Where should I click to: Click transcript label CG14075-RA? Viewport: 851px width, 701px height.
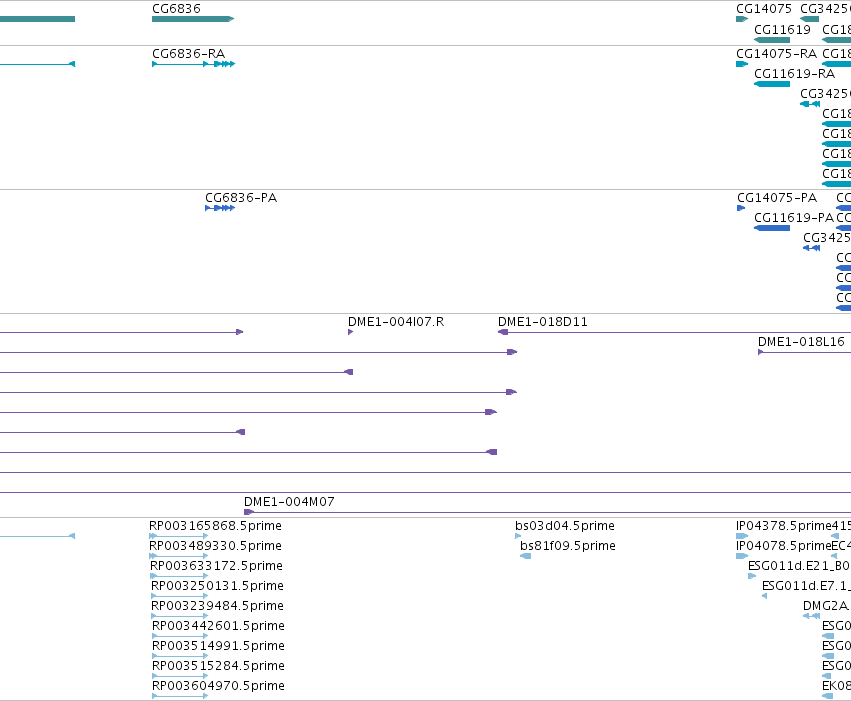(x=776, y=54)
